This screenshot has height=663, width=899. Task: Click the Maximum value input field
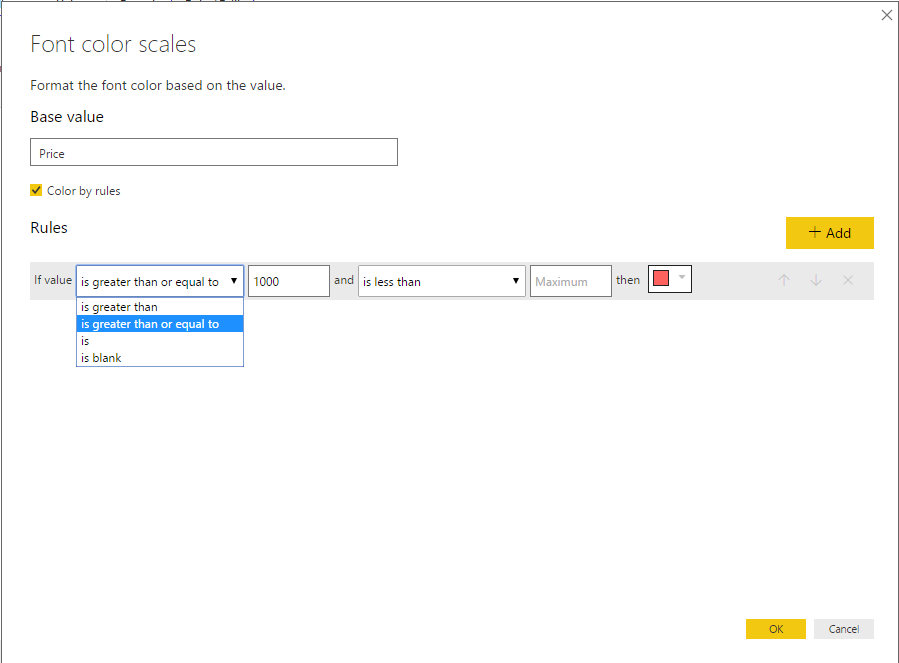point(570,281)
